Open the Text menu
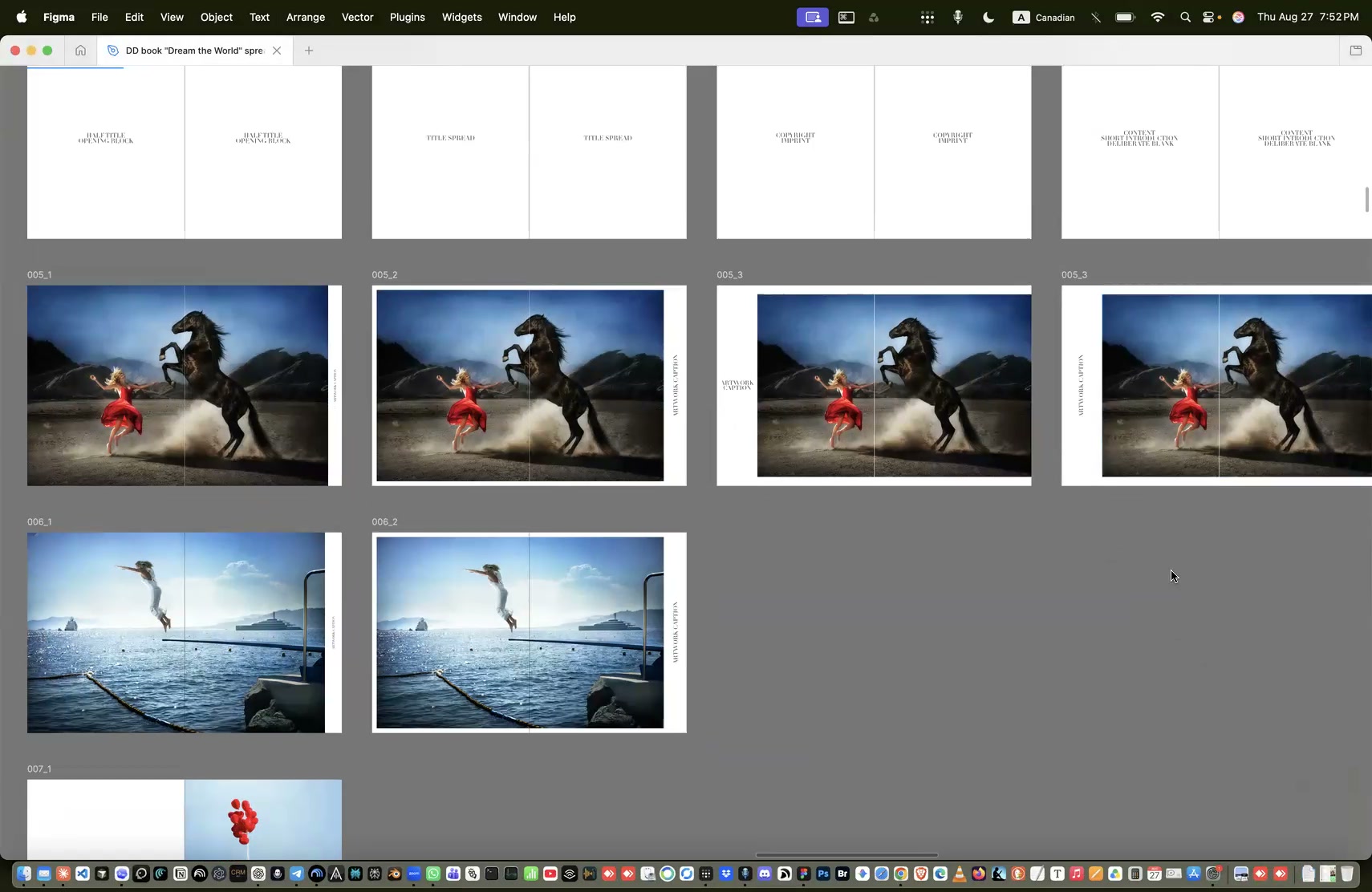Image resolution: width=1372 pixels, height=892 pixels. pyautogui.click(x=259, y=17)
